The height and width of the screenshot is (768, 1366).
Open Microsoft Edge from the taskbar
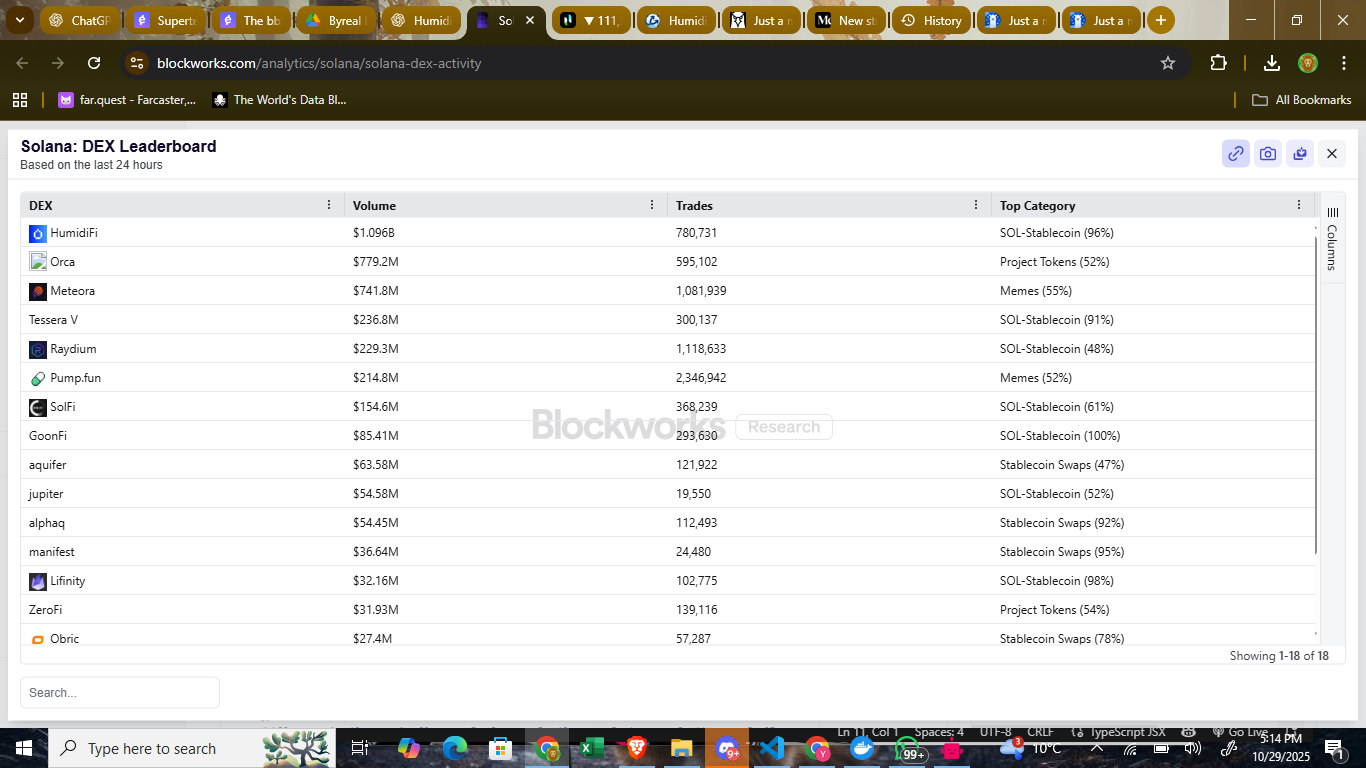tap(455, 748)
